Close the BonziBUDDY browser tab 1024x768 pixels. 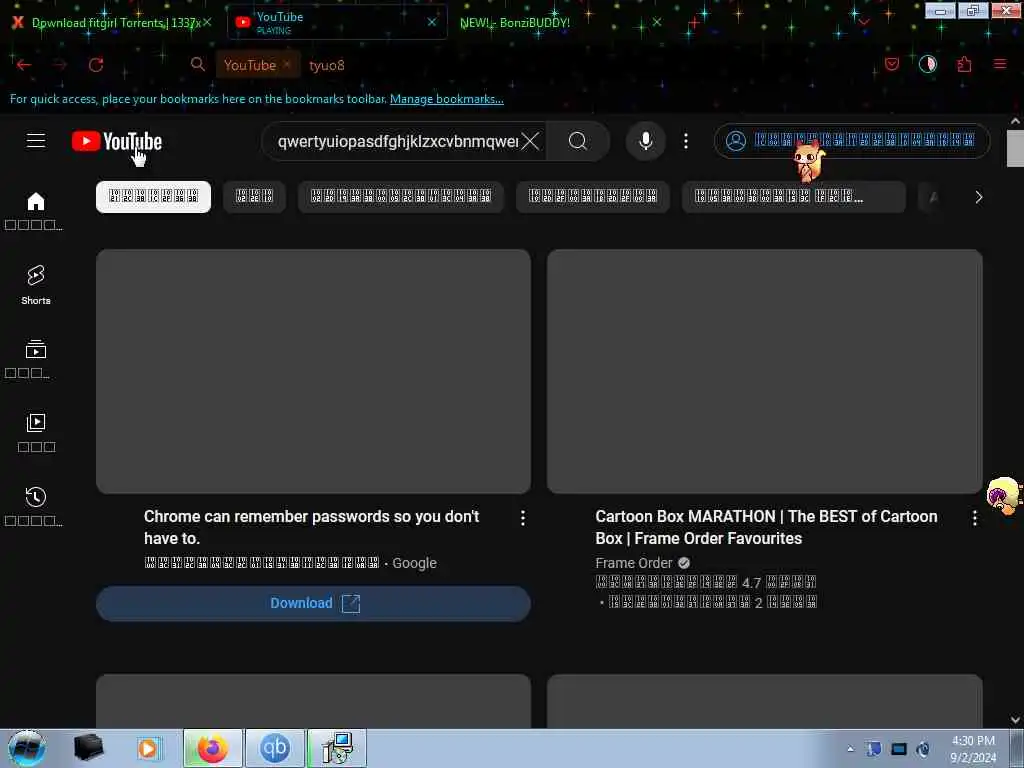click(x=657, y=22)
